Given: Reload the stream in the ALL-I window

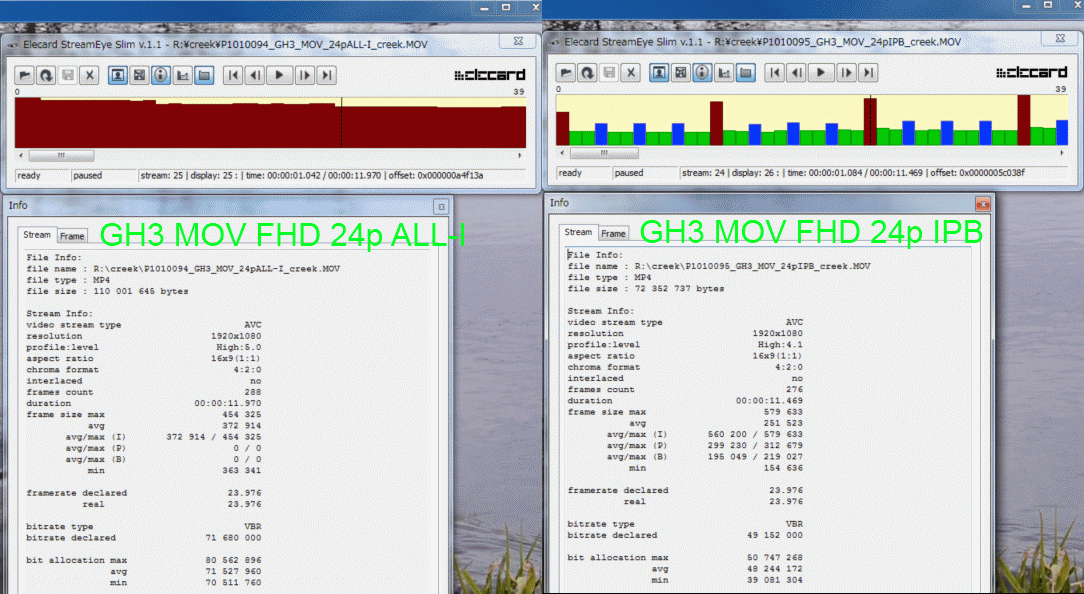Looking at the screenshot, I should [46, 75].
